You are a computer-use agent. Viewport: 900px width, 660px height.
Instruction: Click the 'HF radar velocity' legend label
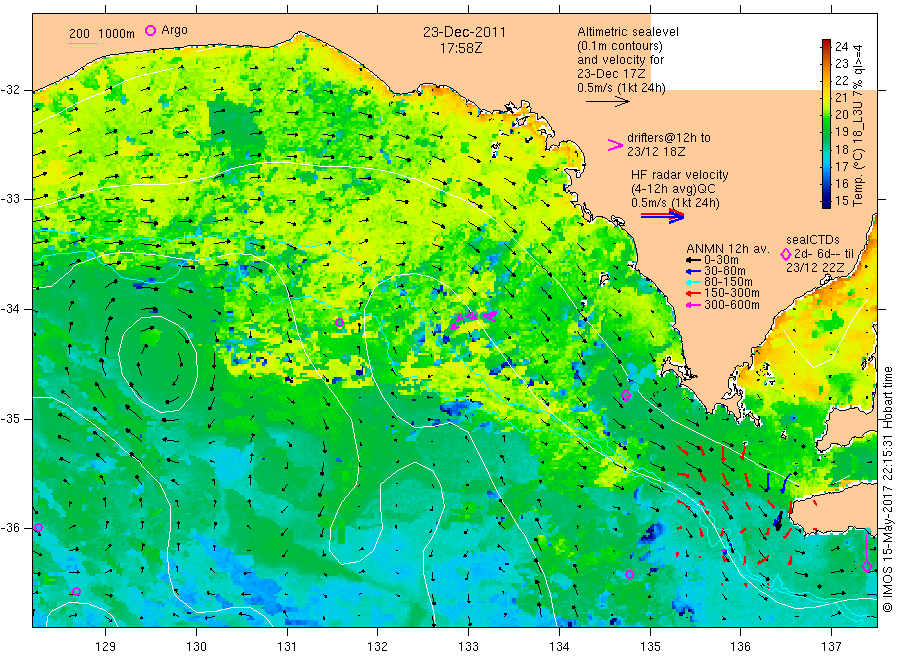(x=680, y=175)
